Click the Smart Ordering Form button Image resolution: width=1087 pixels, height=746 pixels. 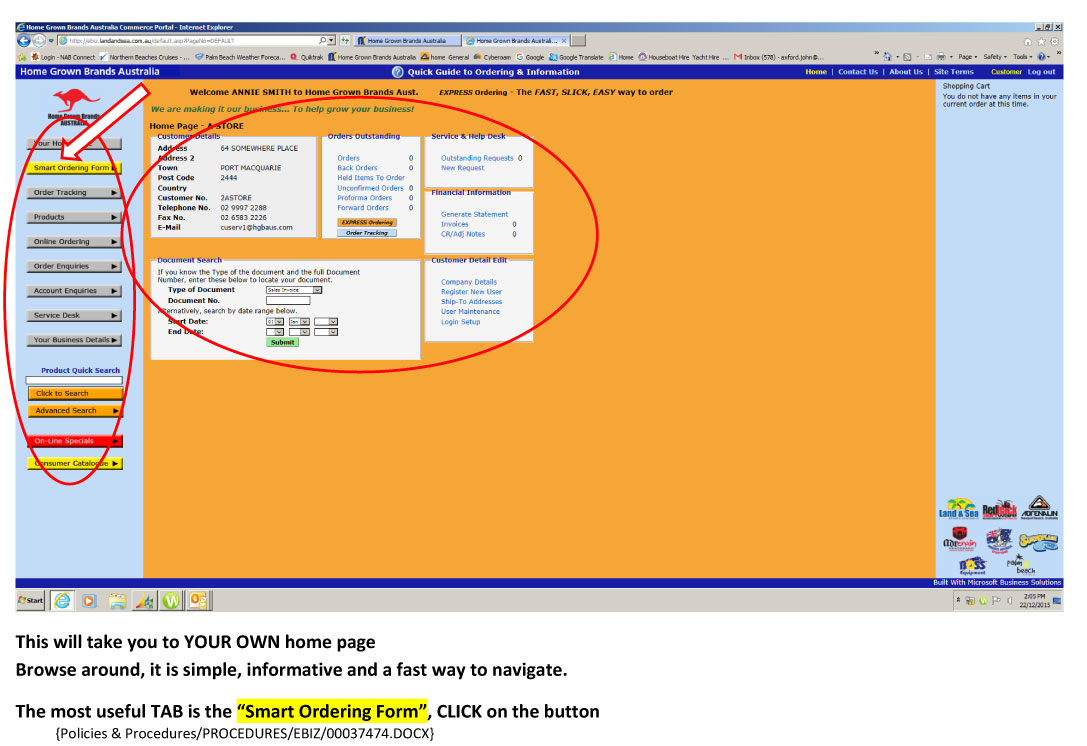(x=75, y=168)
